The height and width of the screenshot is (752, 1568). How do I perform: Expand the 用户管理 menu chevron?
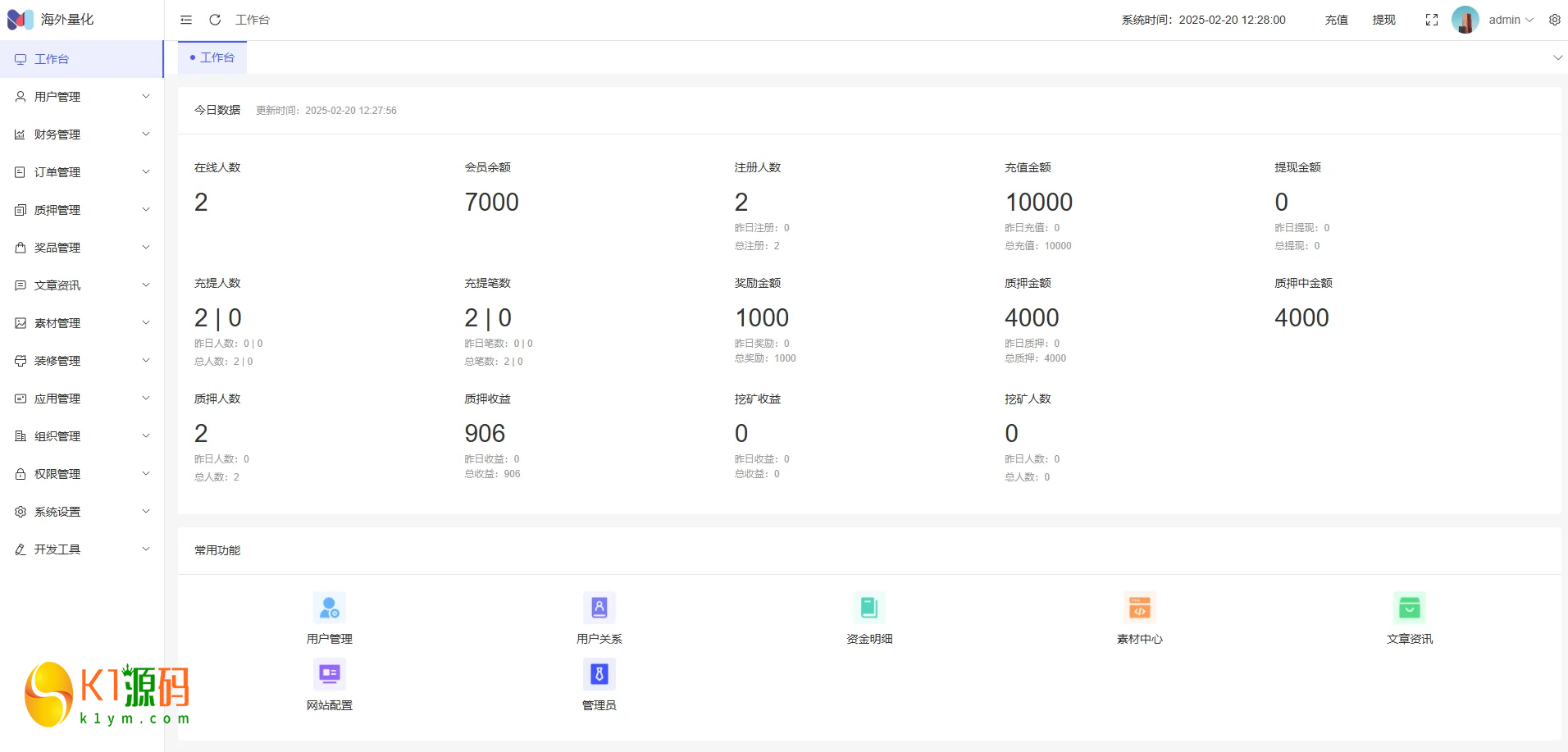pyautogui.click(x=146, y=97)
